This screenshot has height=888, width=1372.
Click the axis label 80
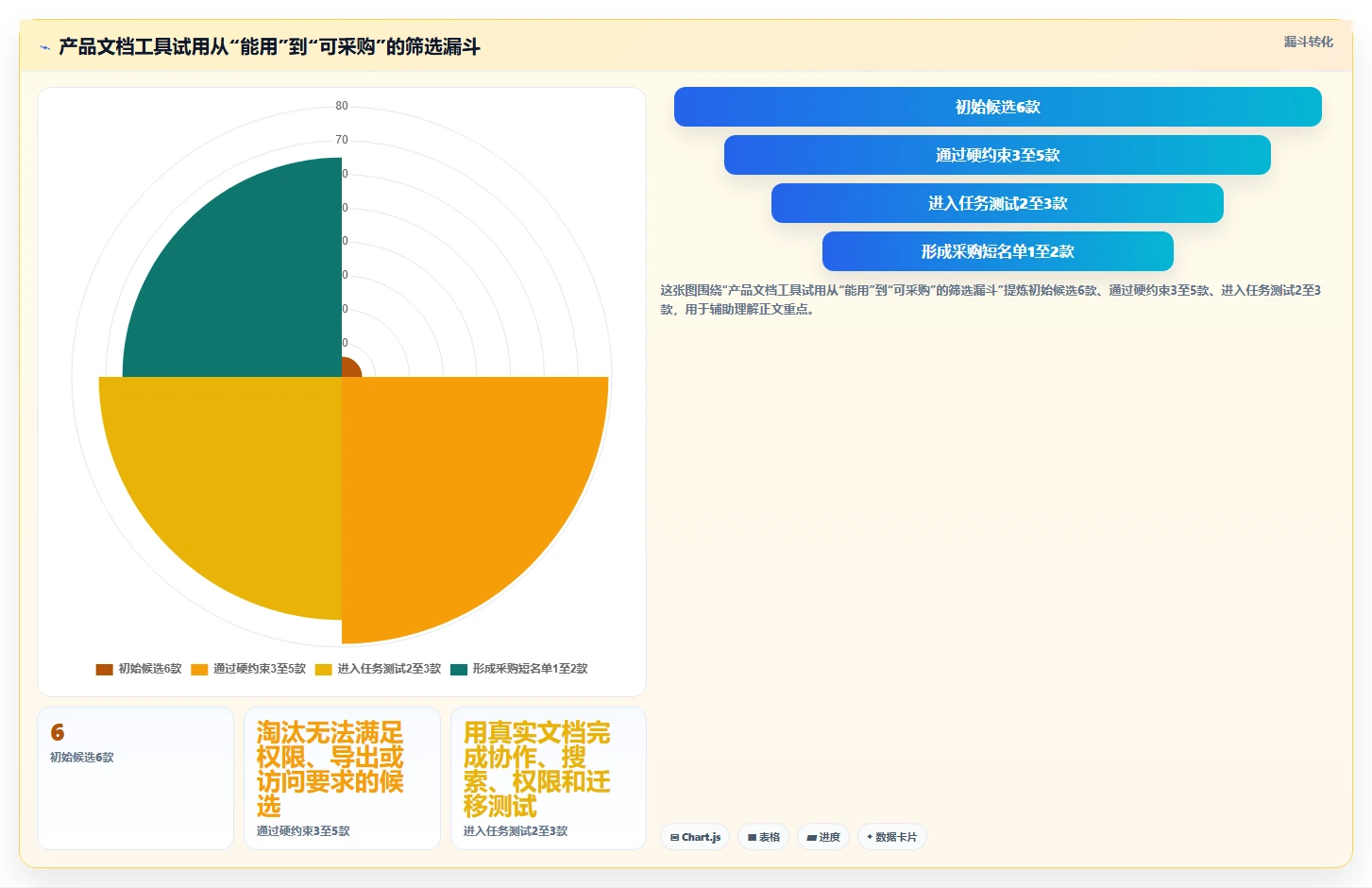(x=342, y=106)
